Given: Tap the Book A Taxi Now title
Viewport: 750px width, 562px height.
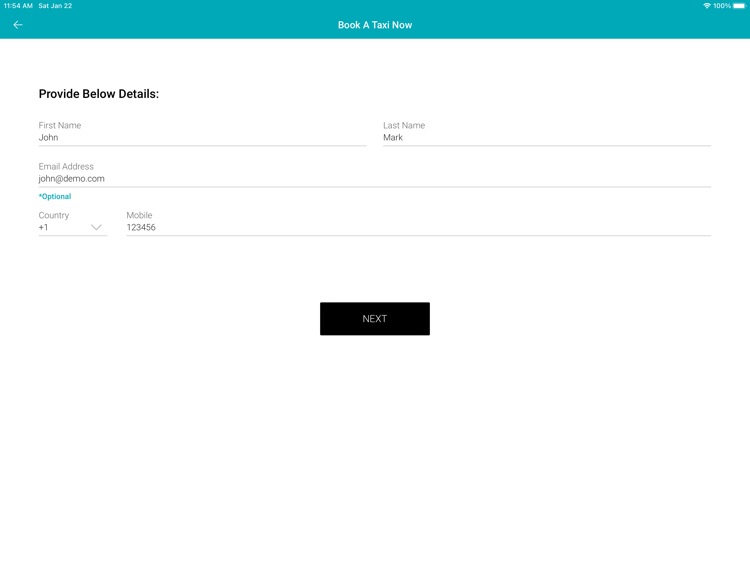Looking at the screenshot, I should pos(375,25).
